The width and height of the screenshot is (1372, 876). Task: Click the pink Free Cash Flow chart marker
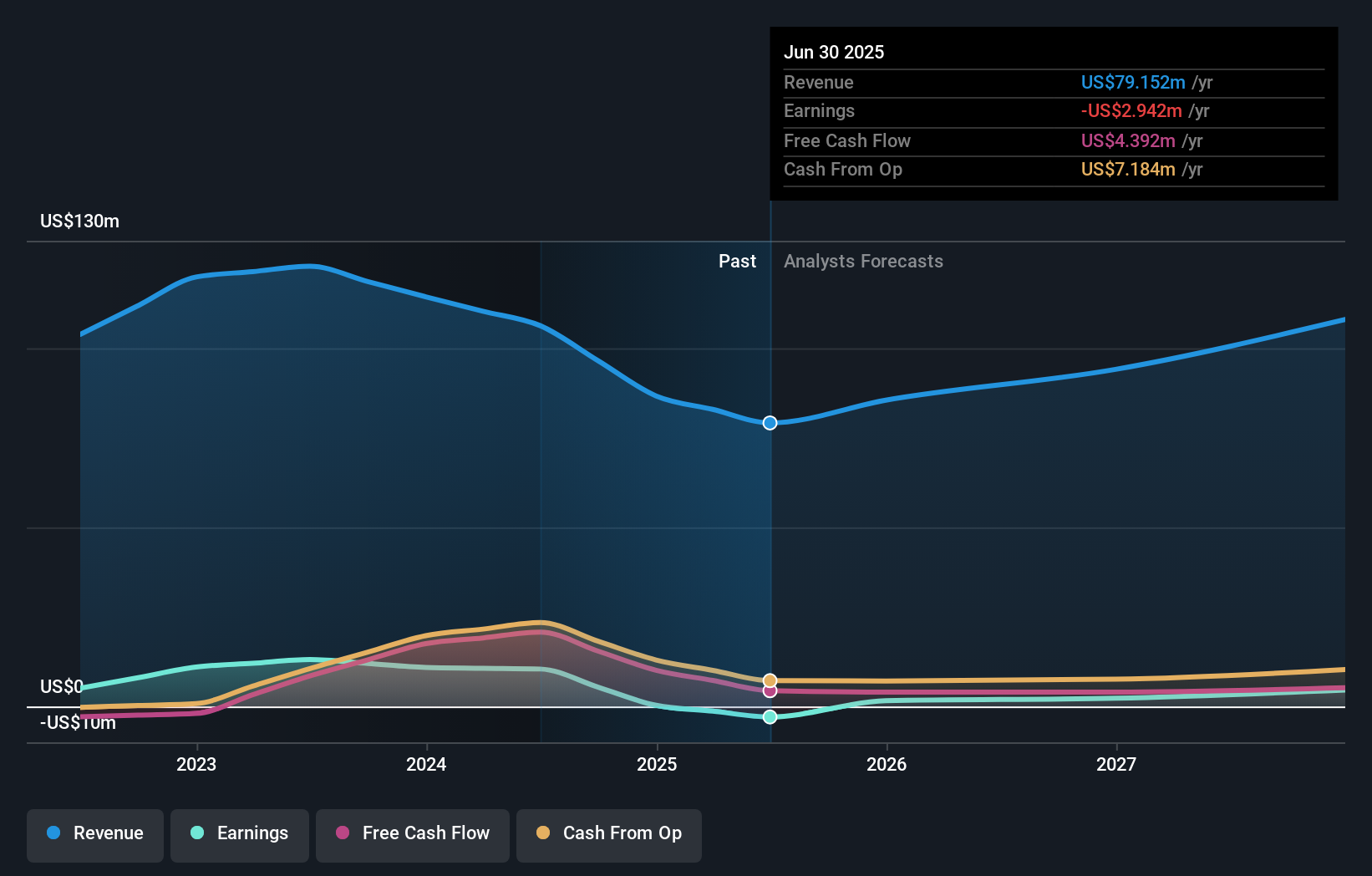coord(769,691)
